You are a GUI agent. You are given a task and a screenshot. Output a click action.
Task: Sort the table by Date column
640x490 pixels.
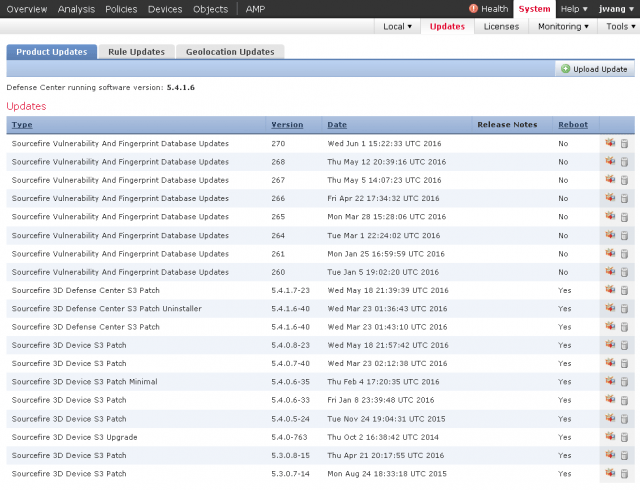pyautogui.click(x=337, y=125)
